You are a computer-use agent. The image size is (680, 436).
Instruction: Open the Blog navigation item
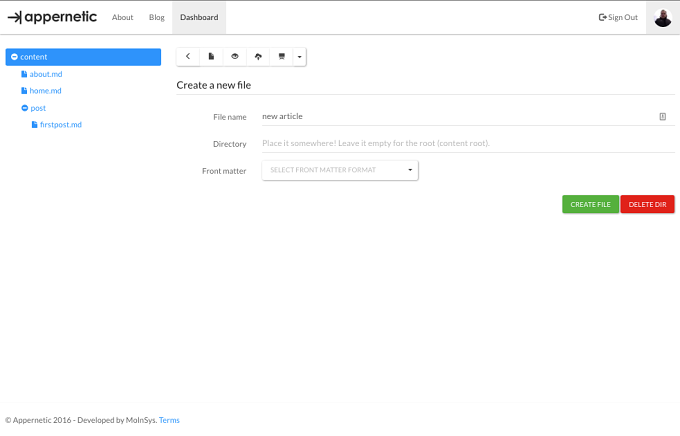click(157, 17)
